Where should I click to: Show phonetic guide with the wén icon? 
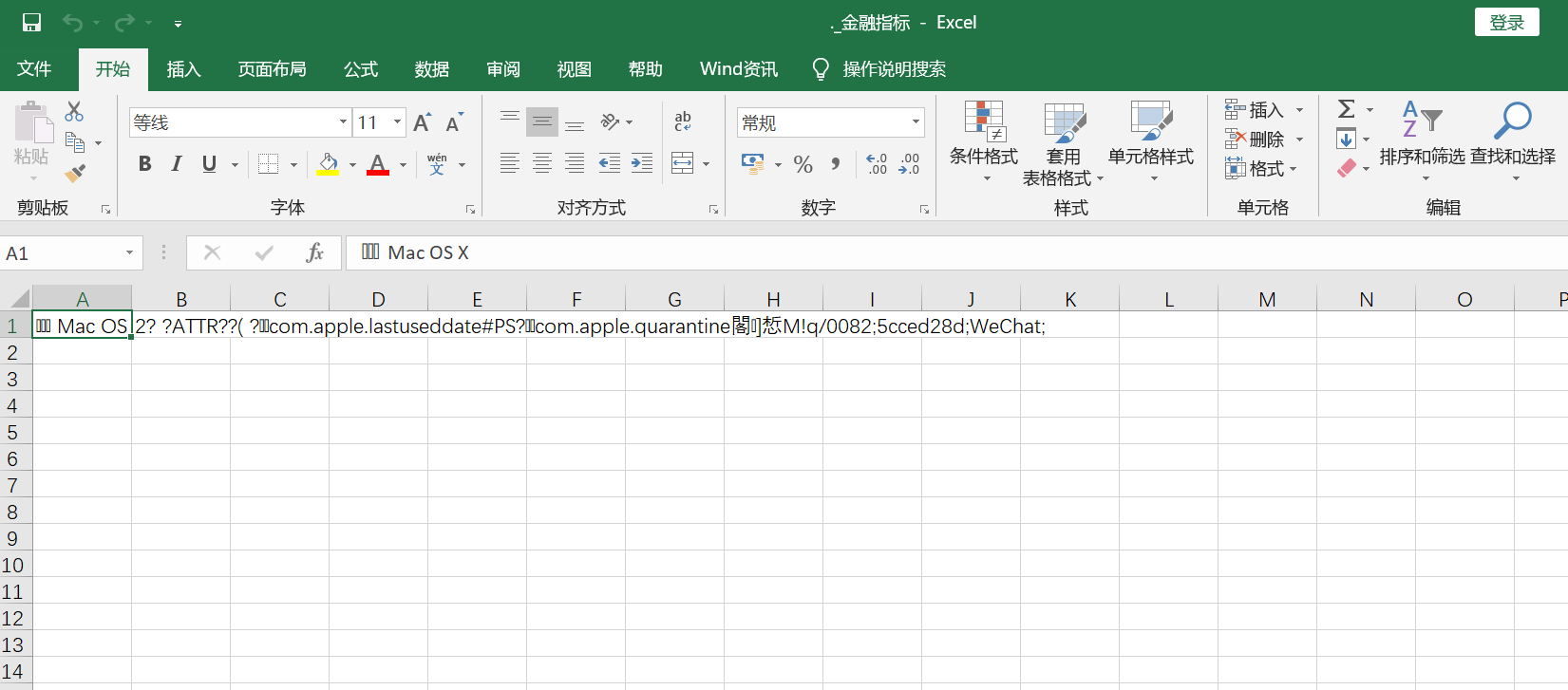pos(437,164)
